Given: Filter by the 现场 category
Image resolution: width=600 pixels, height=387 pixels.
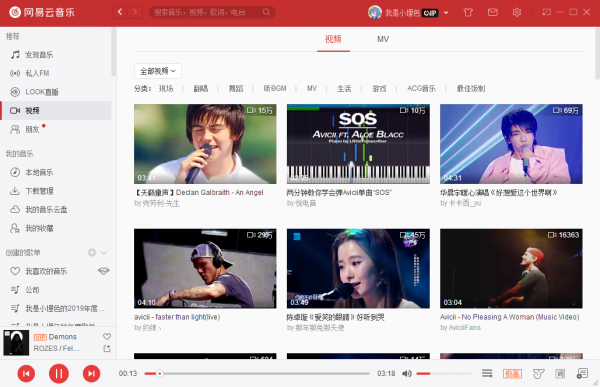Looking at the screenshot, I should click(166, 88).
